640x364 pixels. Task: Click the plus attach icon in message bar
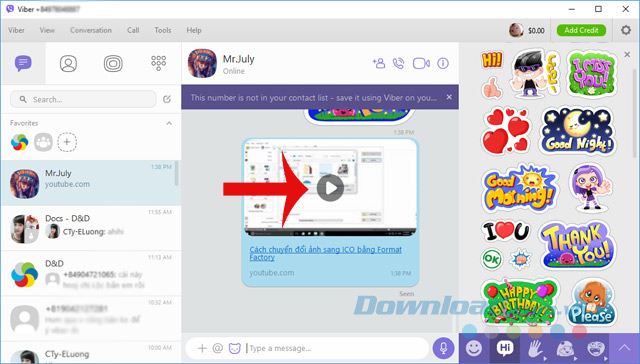(202, 348)
